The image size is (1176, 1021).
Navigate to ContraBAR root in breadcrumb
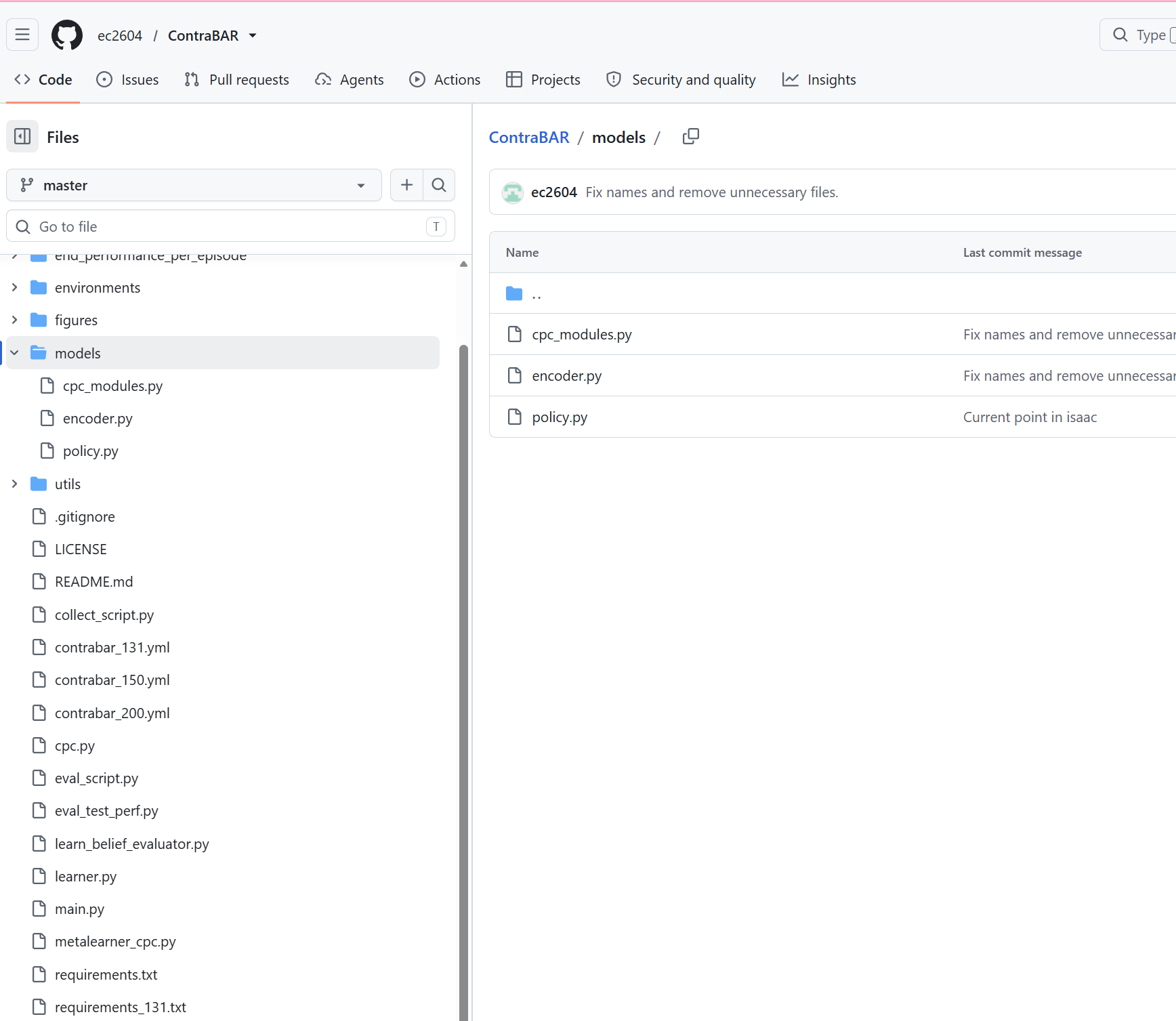pos(529,137)
